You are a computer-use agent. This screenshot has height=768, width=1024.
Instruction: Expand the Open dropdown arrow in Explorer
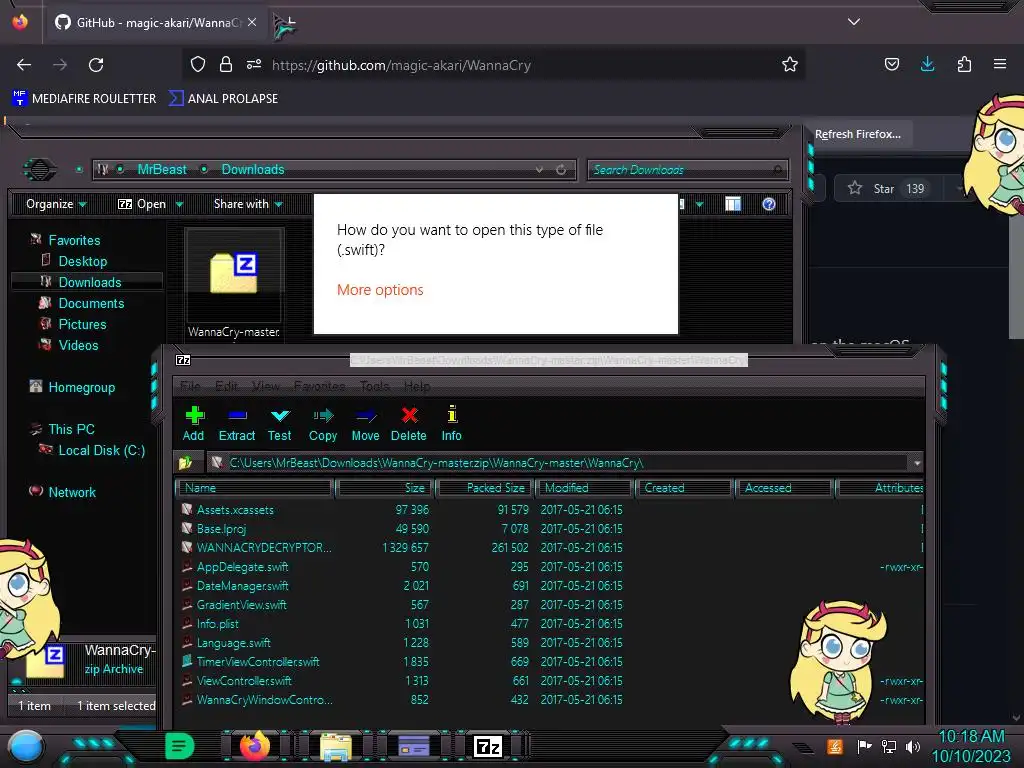[x=179, y=204]
